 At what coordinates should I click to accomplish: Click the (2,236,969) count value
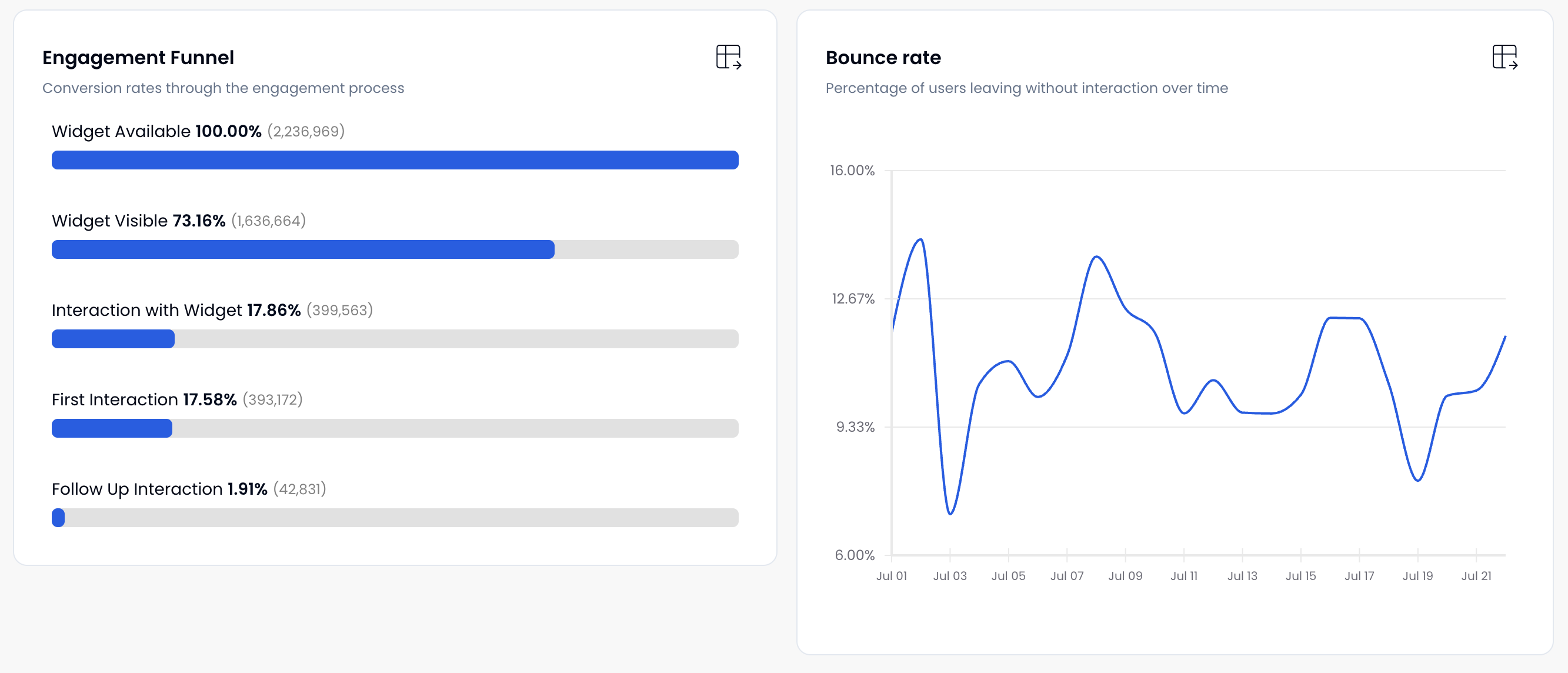point(306,132)
